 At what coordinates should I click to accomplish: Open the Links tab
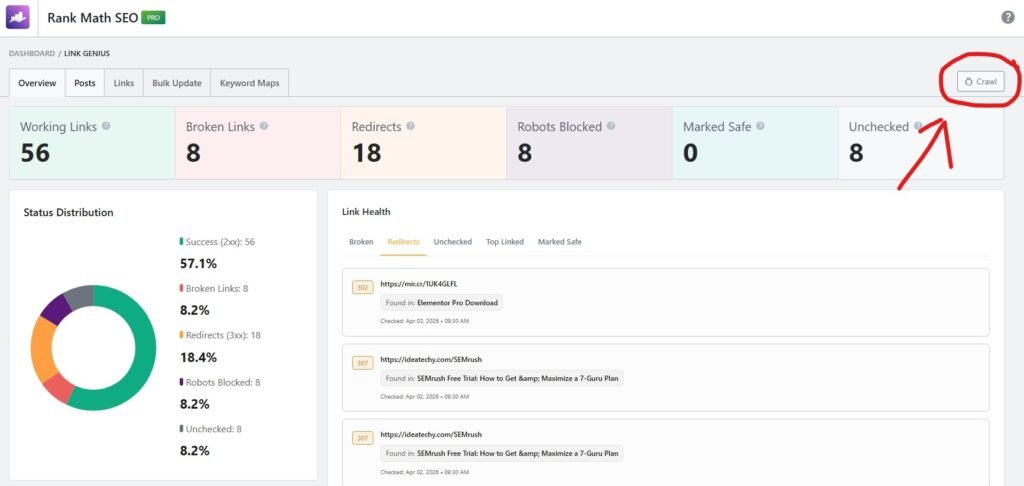124,83
